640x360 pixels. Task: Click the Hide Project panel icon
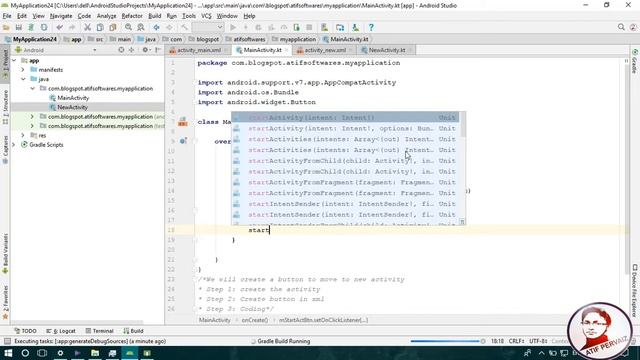click(x=158, y=50)
